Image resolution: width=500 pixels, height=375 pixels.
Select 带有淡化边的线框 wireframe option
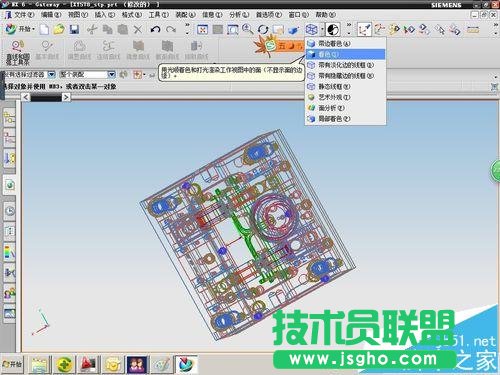[x=345, y=65]
